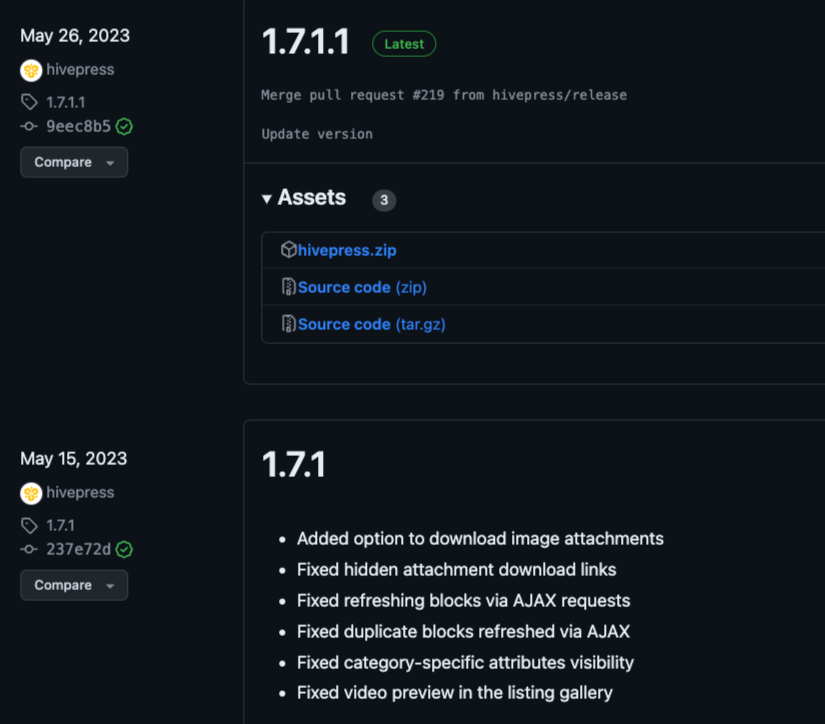Click the commit icon next to 9eec8b5
This screenshot has width=825, height=724.
click(x=27, y=126)
